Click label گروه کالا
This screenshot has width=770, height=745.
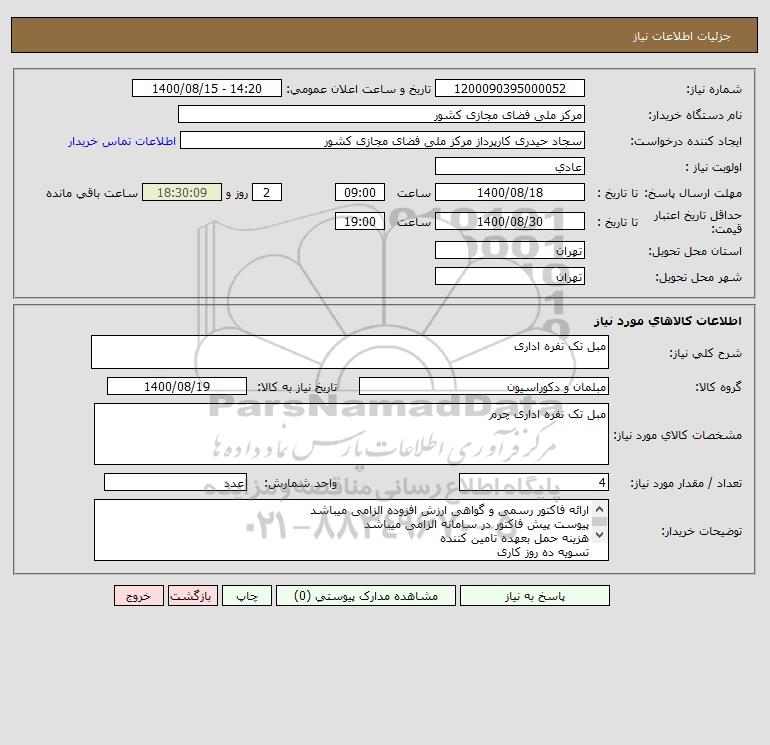click(719, 387)
